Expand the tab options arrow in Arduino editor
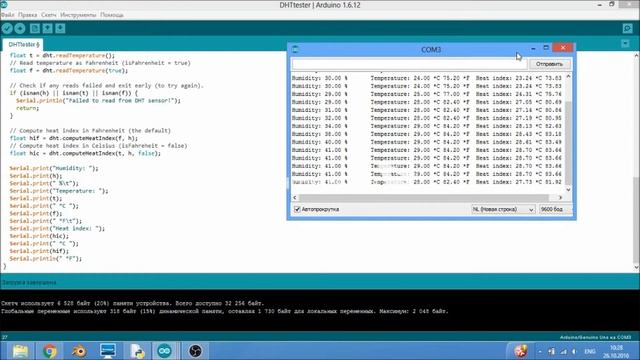The width and height of the screenshot is (640, 360). (625, 44)
